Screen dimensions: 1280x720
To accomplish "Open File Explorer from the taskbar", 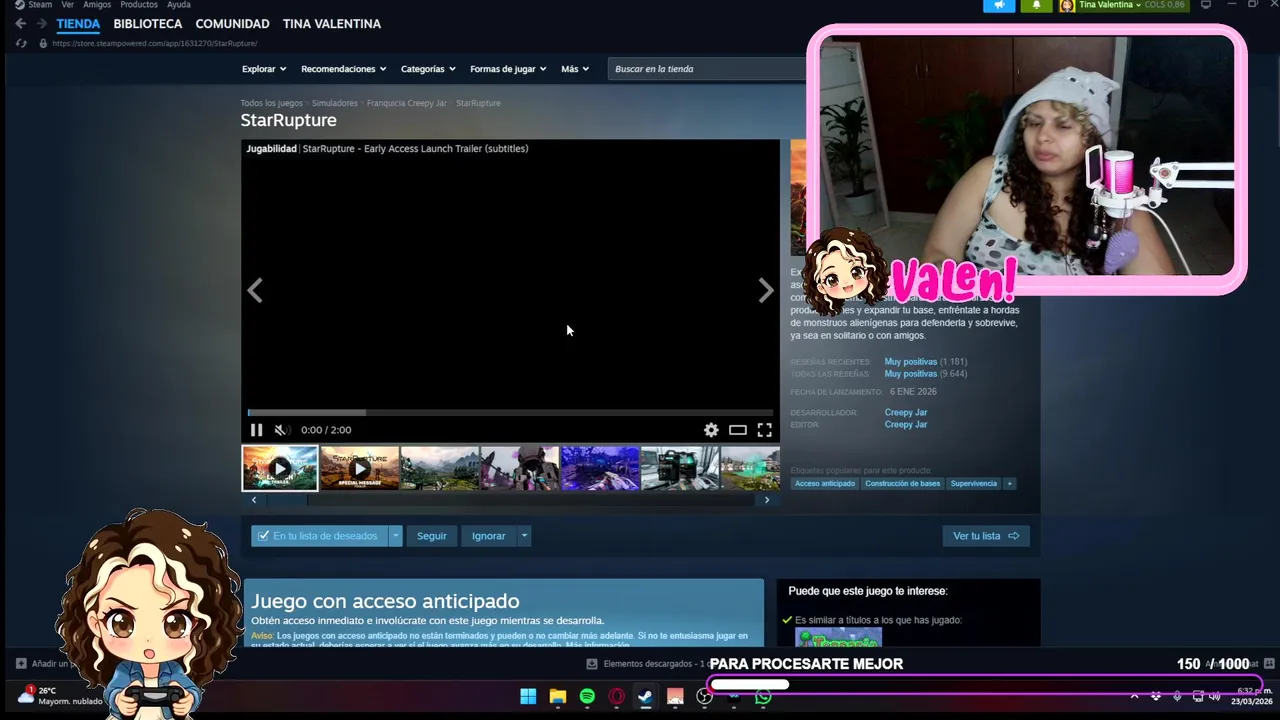I will (x=558, y=697).
